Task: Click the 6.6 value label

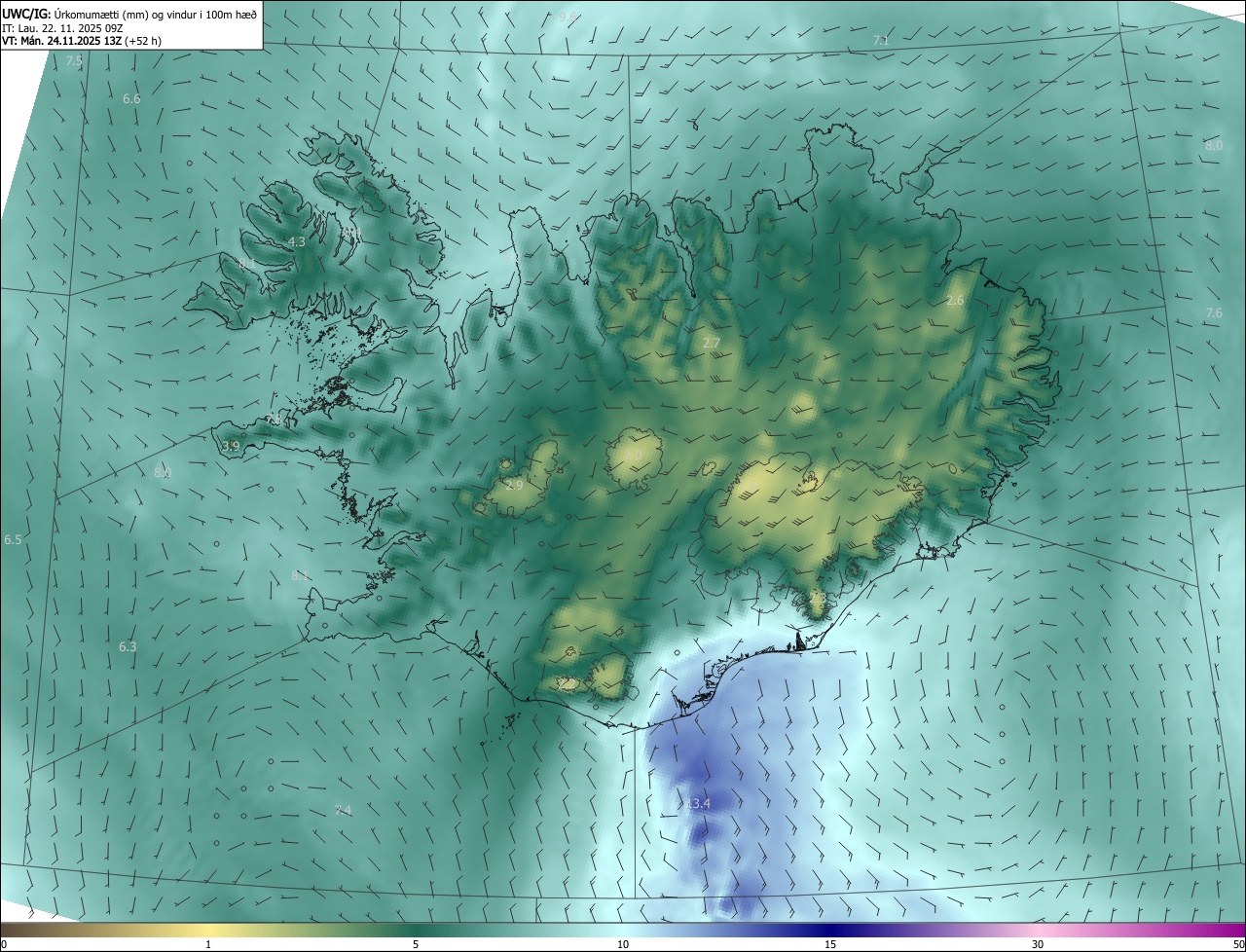Action: coord(131,98)
